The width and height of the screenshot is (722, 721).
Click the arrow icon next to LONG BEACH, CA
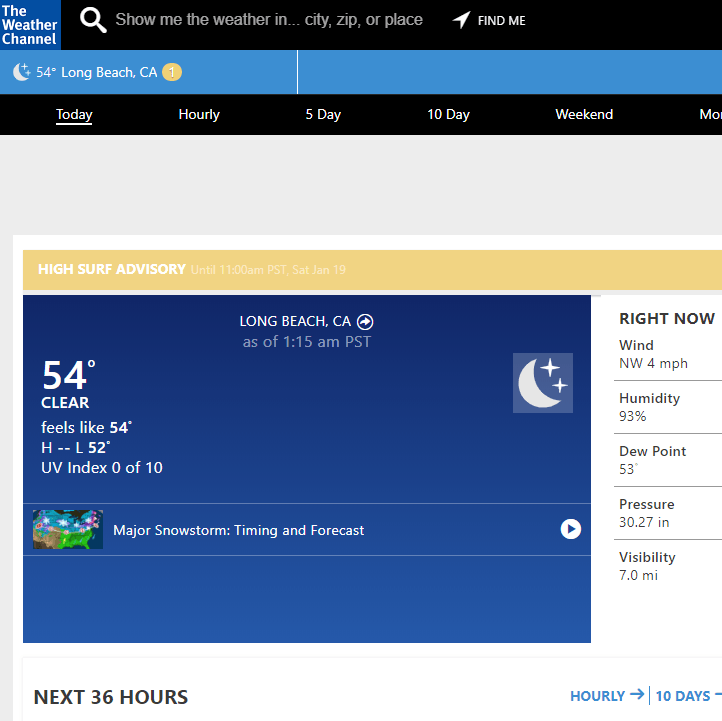[365, 321]
